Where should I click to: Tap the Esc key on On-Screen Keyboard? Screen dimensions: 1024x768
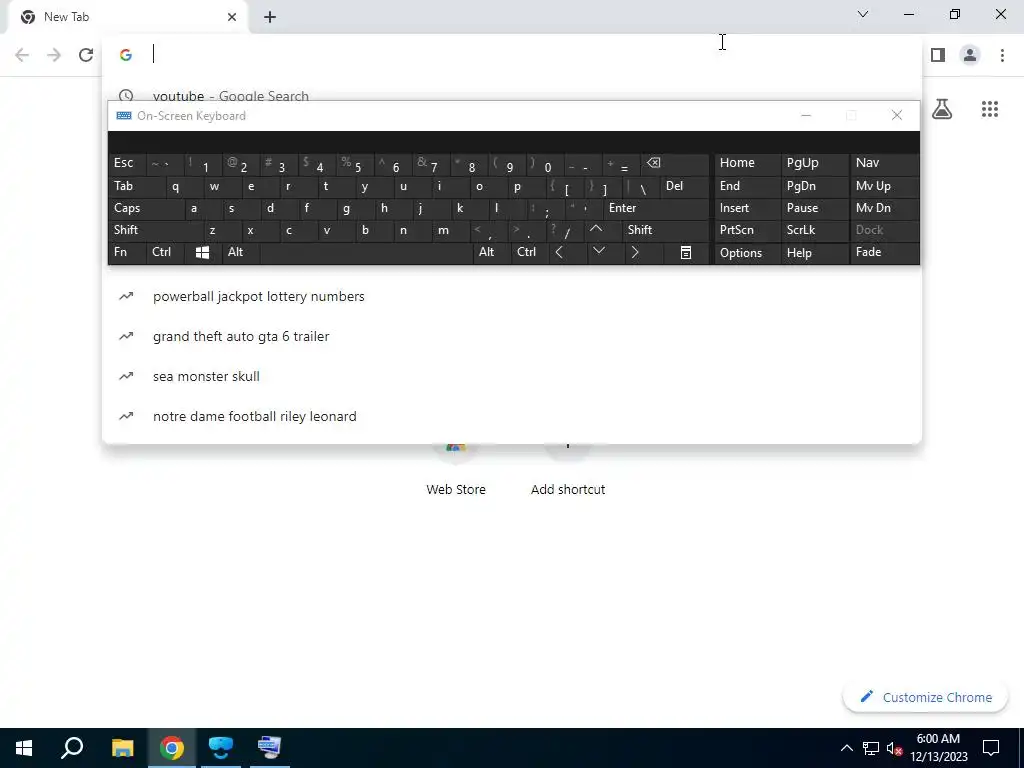click(x=127, y=163)
